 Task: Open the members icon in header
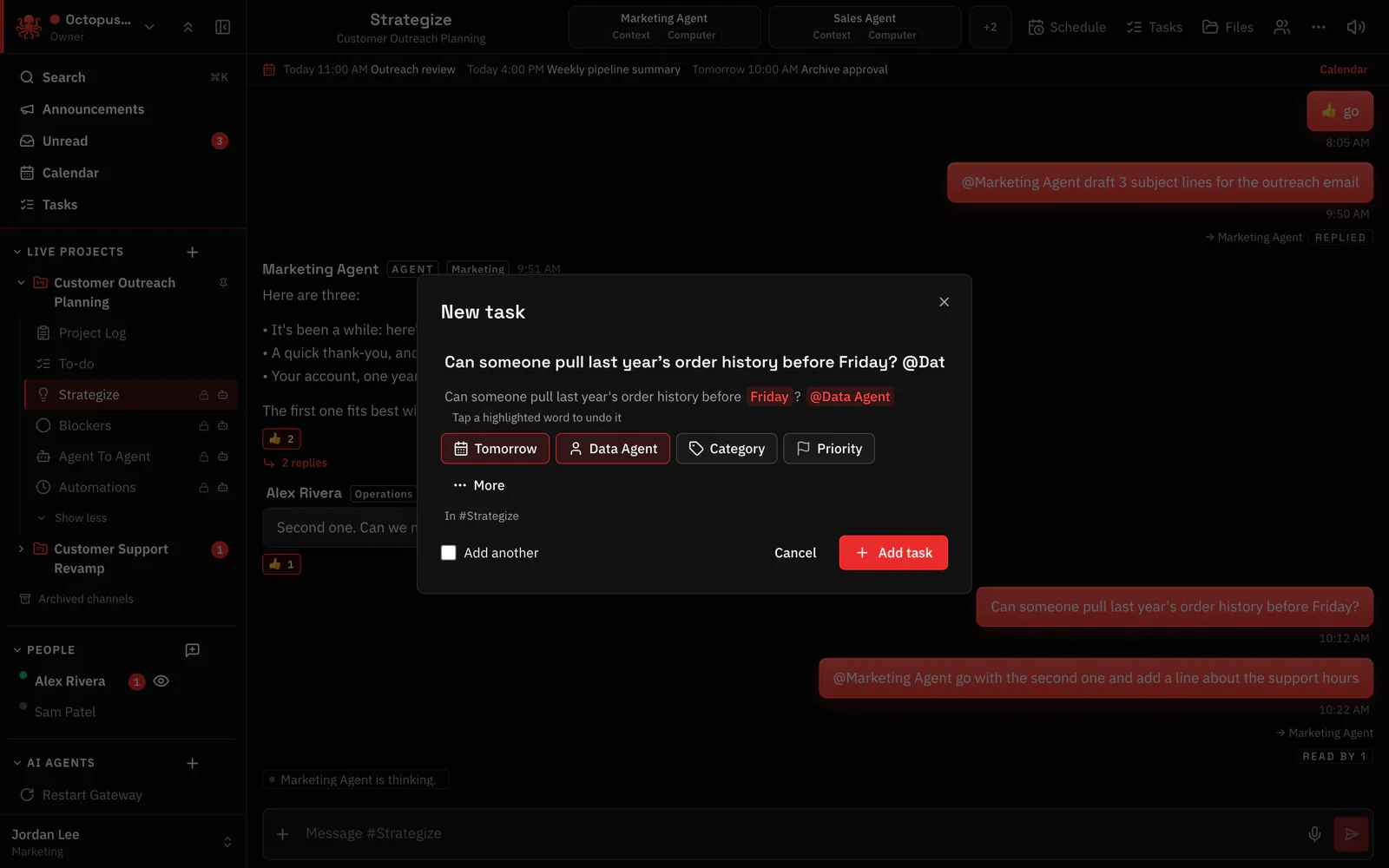tap(1281, 27)
